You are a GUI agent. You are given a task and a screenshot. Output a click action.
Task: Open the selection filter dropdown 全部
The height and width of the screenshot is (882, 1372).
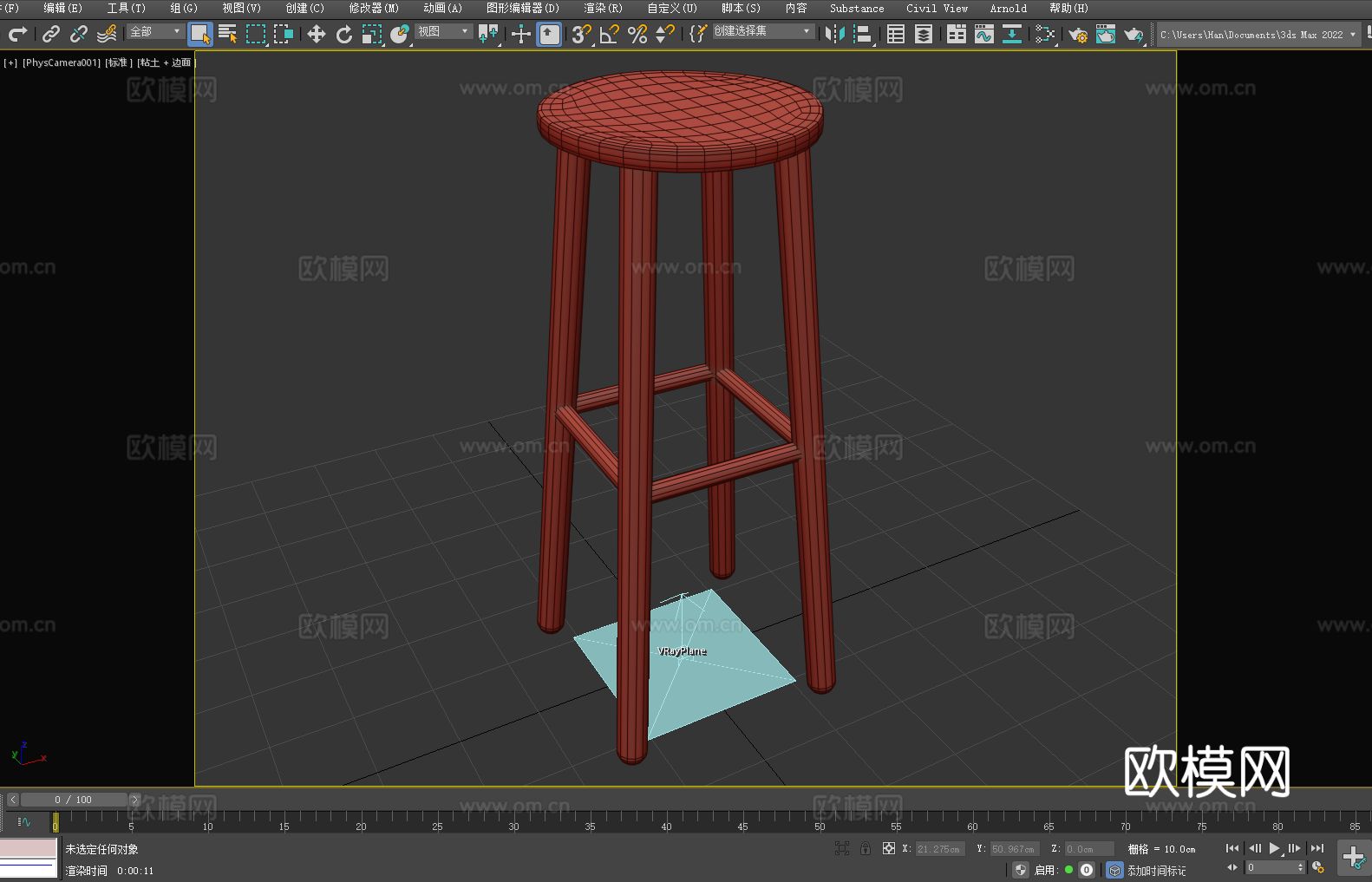[155, 31]
